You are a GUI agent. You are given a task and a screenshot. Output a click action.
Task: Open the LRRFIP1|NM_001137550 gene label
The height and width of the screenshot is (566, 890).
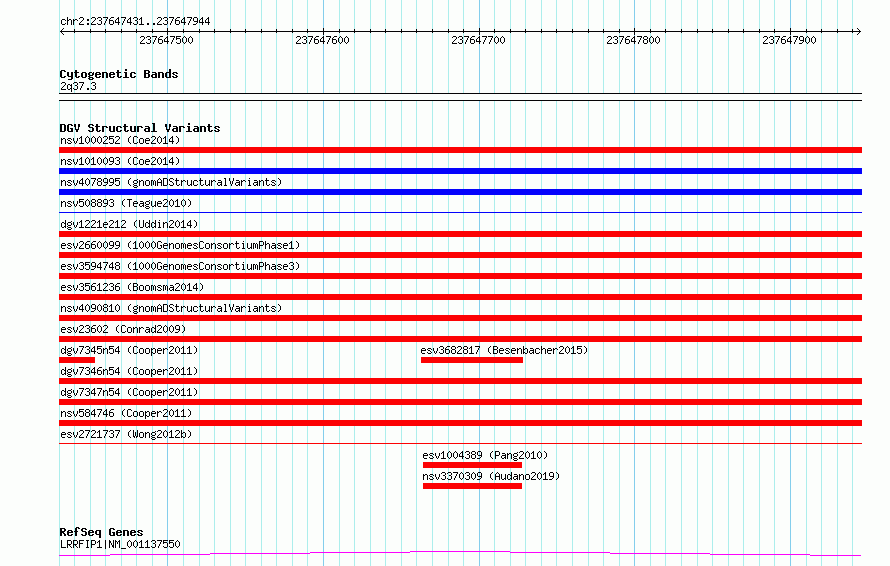coord(120,544)
